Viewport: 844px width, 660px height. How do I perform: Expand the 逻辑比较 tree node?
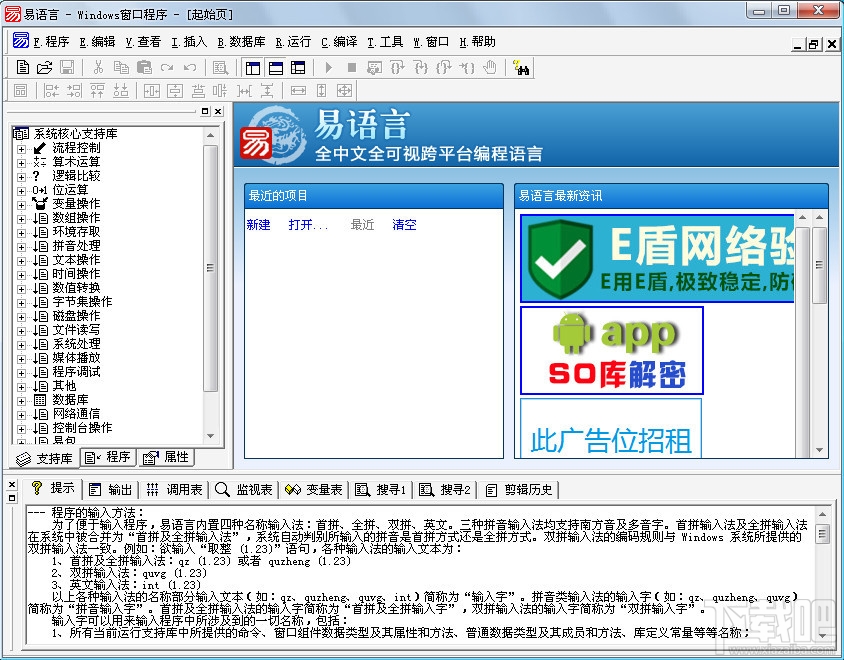[21, 177]
